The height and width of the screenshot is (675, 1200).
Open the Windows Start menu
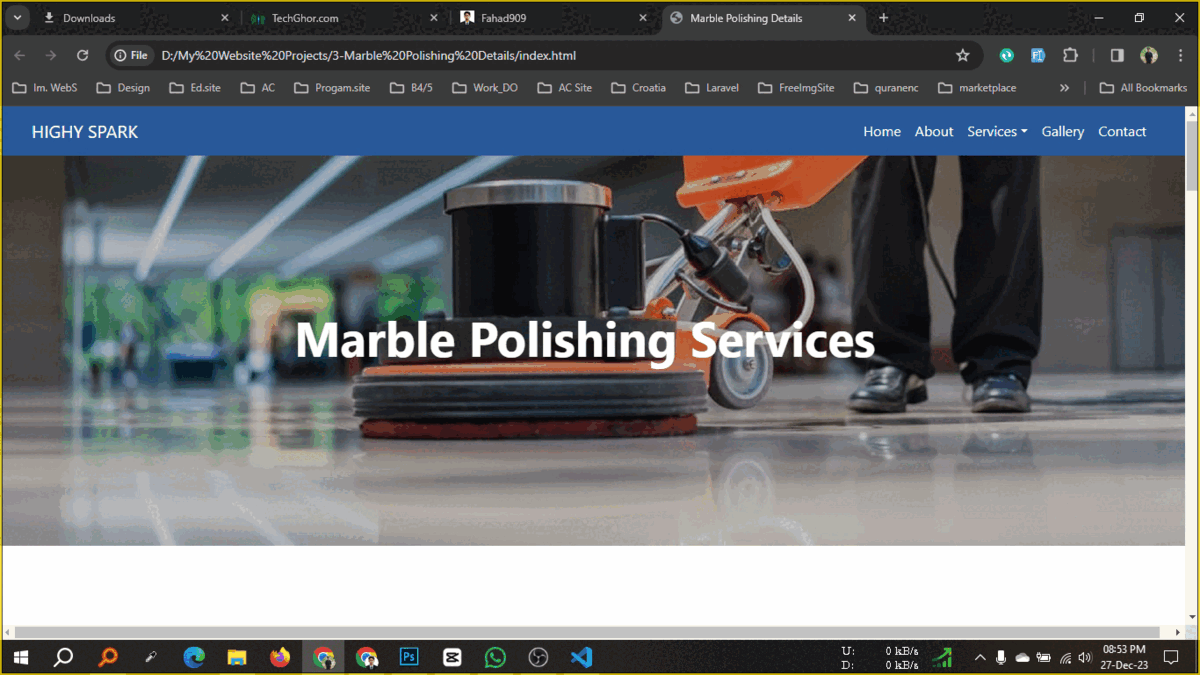click(20, 657)
